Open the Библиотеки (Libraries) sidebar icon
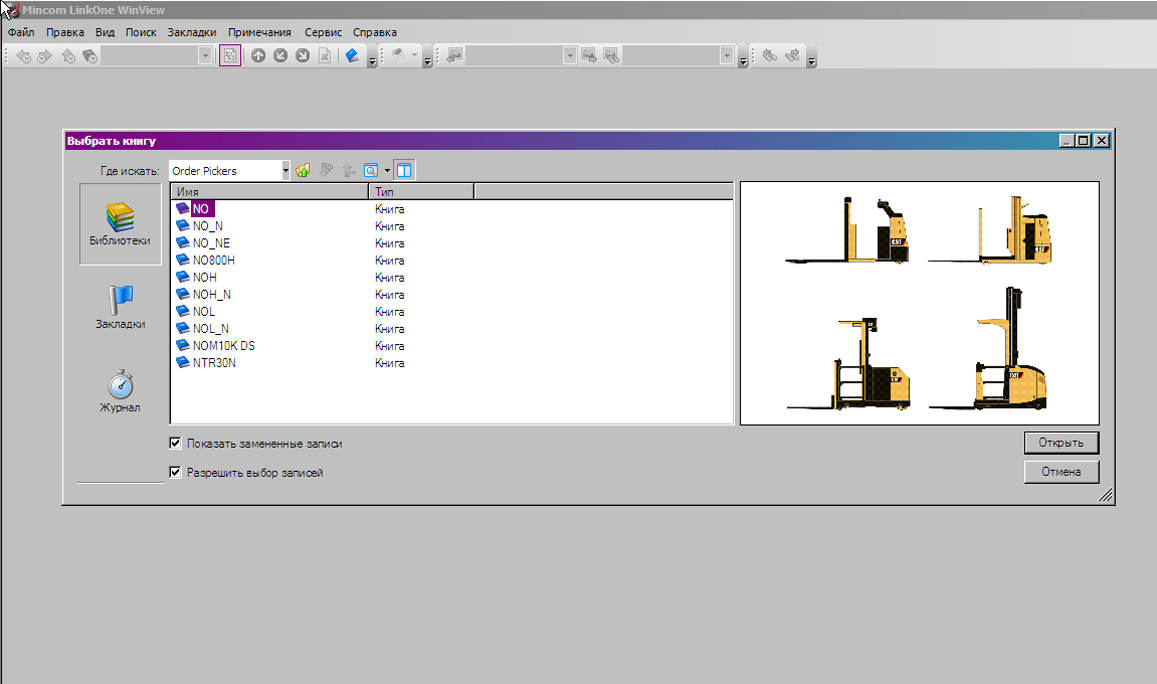The height and width of the screenshot is (684, 1157). pyautogui.click(x=120, y=224)
